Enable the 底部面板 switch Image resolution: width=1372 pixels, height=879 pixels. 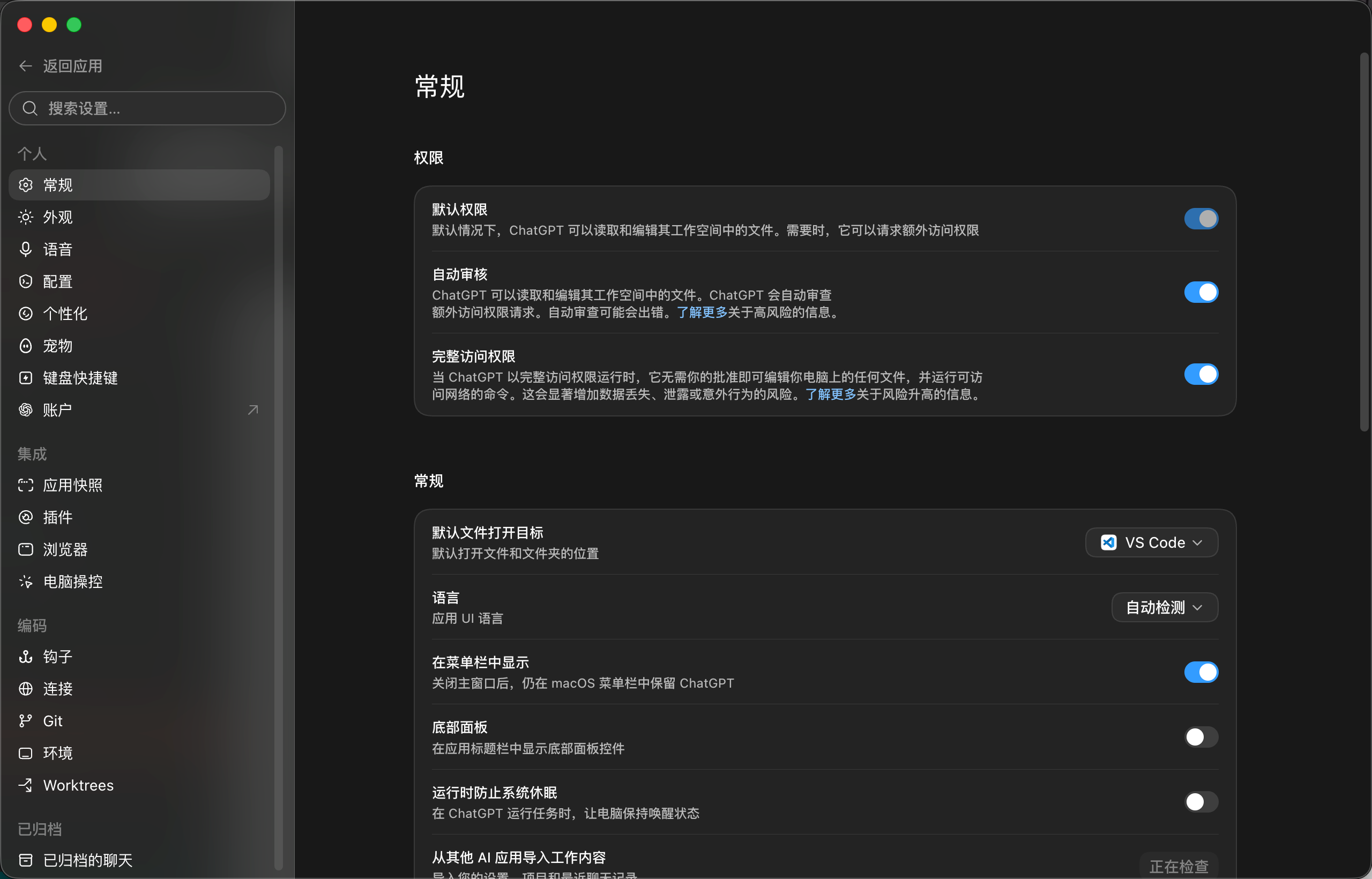point(1201,738)
